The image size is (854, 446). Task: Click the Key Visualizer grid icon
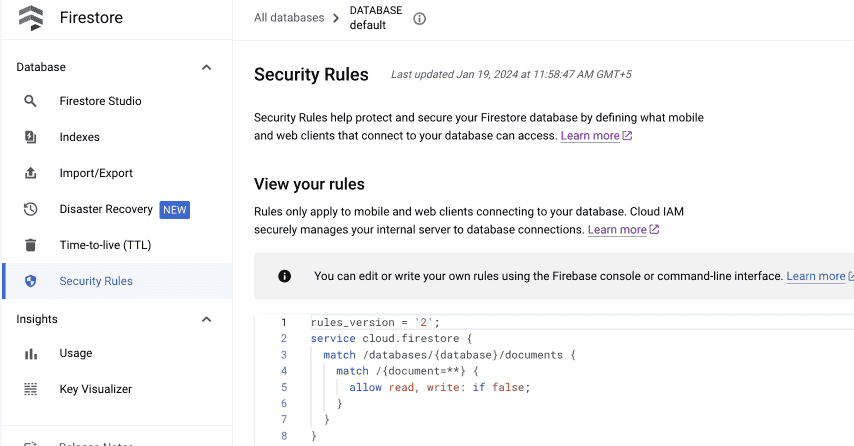point(31,389)
